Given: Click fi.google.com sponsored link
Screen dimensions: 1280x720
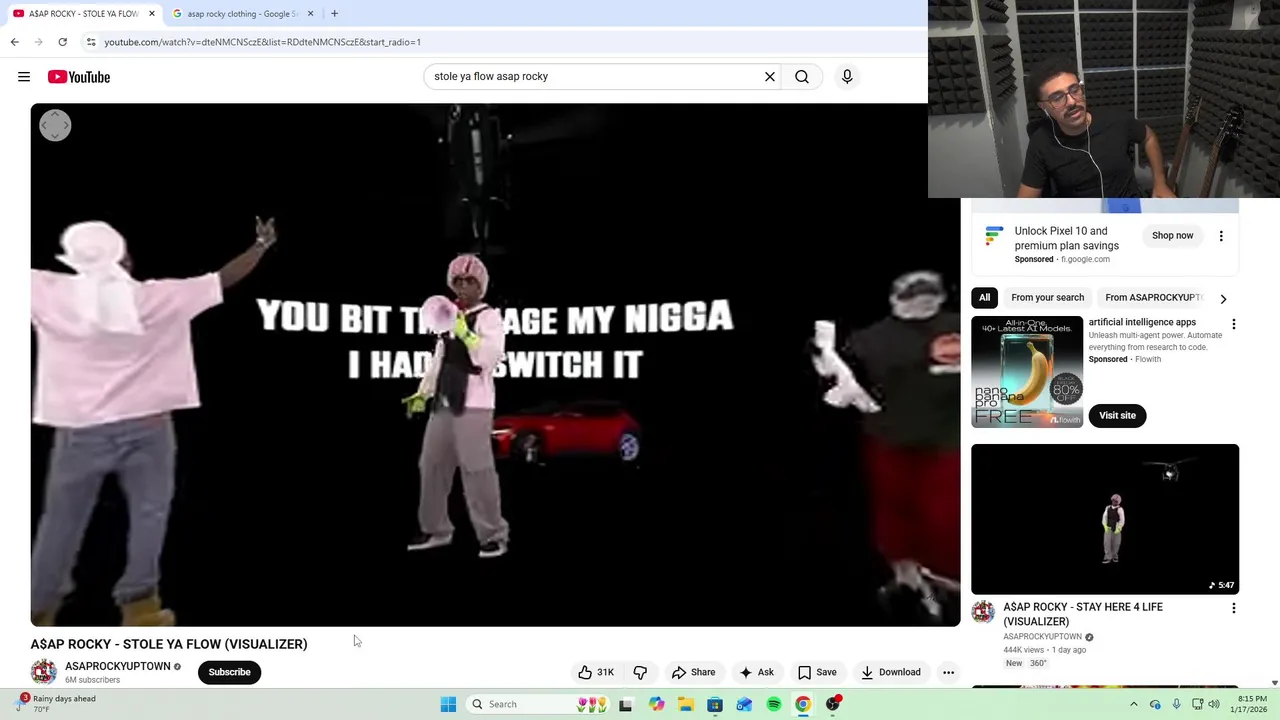Looking at the screenshot, I should 1085,259.
